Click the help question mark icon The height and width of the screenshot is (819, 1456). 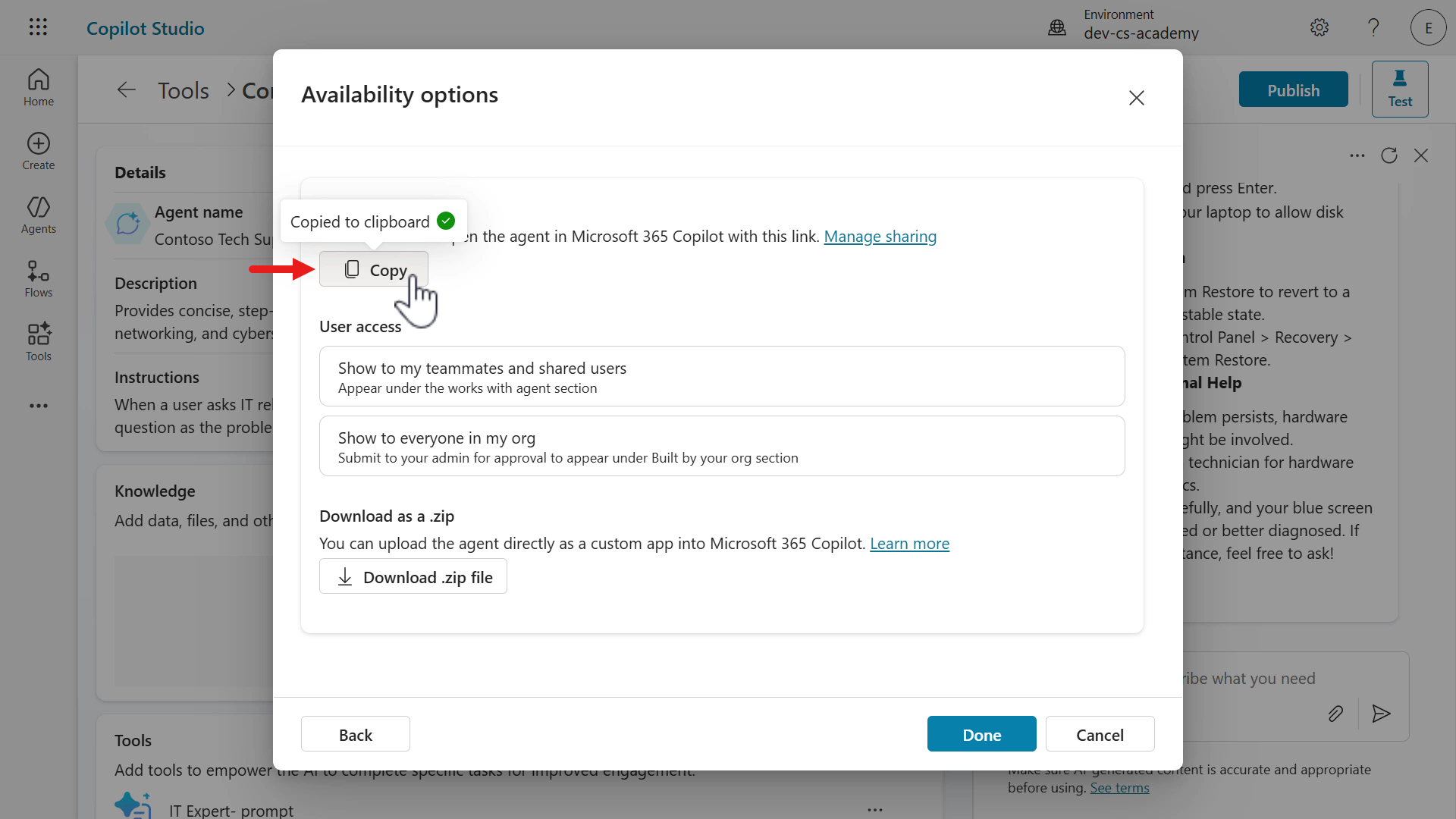[1373, 28]
